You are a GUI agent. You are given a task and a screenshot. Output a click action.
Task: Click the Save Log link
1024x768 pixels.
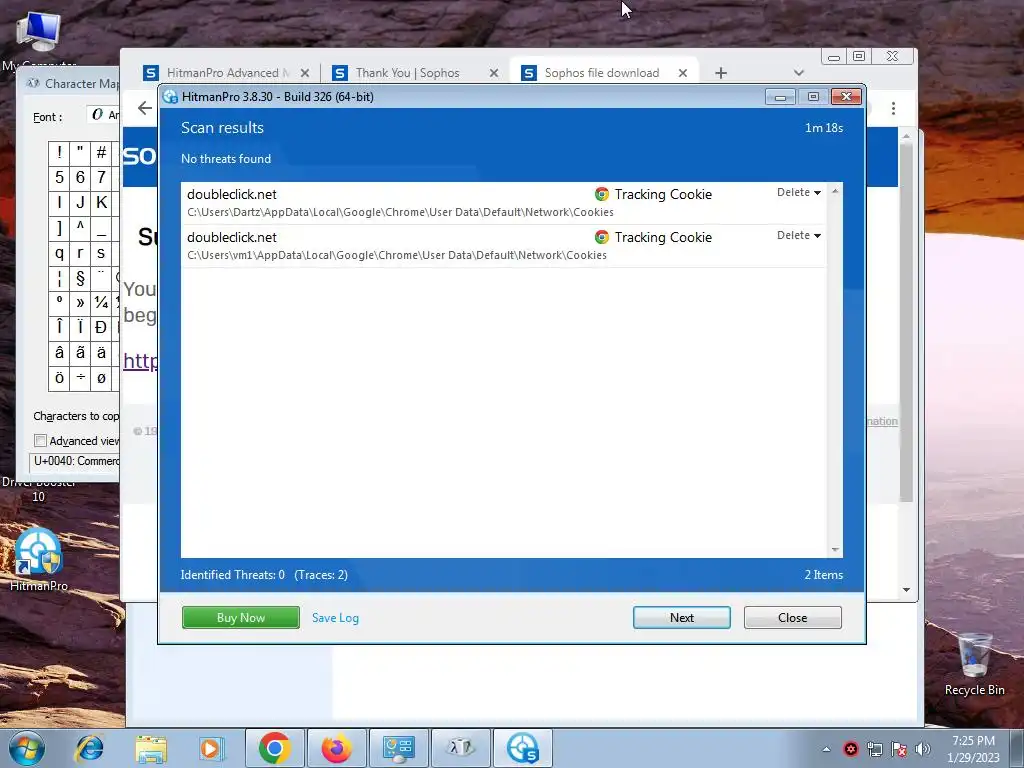pyautogui.click(x=335, y=618)
